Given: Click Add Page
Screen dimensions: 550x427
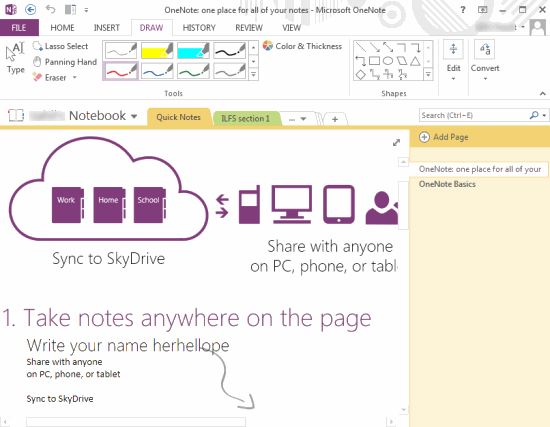Looking at the screenshot, I should tap(444, 137).
